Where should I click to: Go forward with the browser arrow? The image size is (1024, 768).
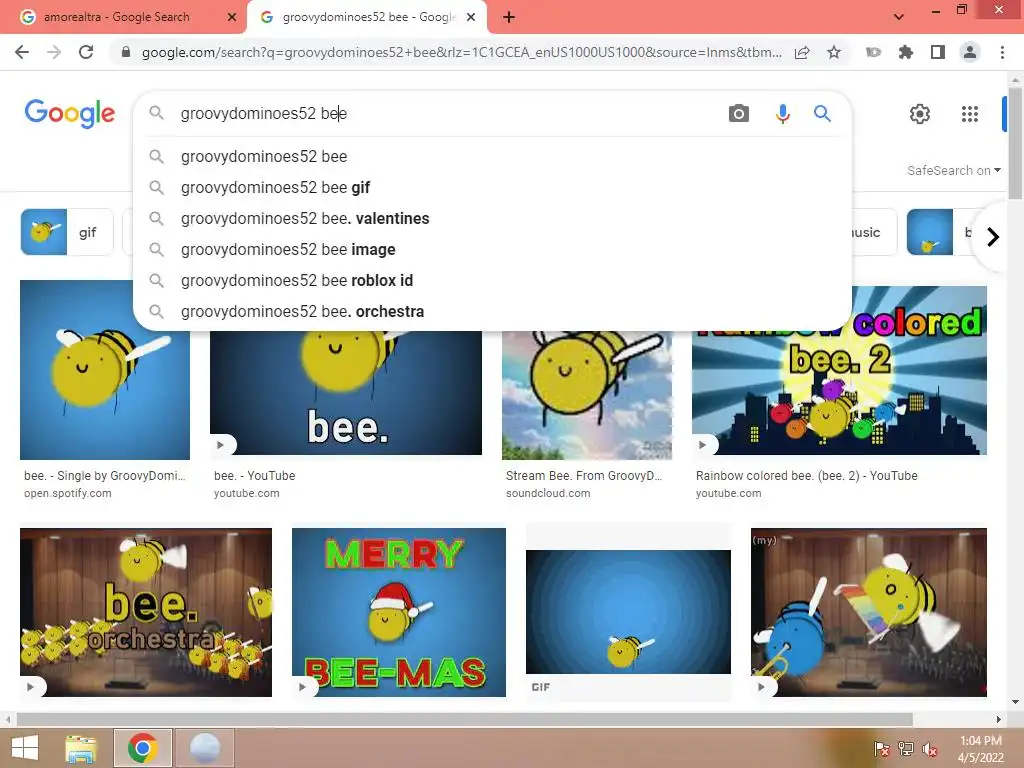pos(54,52)
